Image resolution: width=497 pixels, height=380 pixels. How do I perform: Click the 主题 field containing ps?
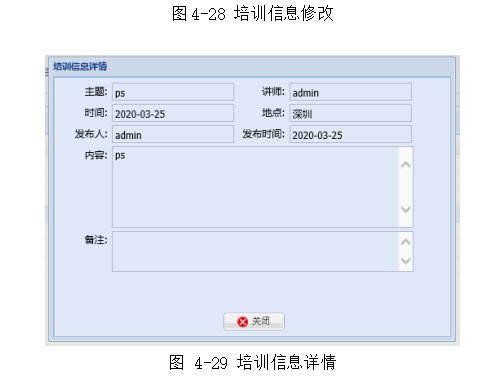[173, 92]
